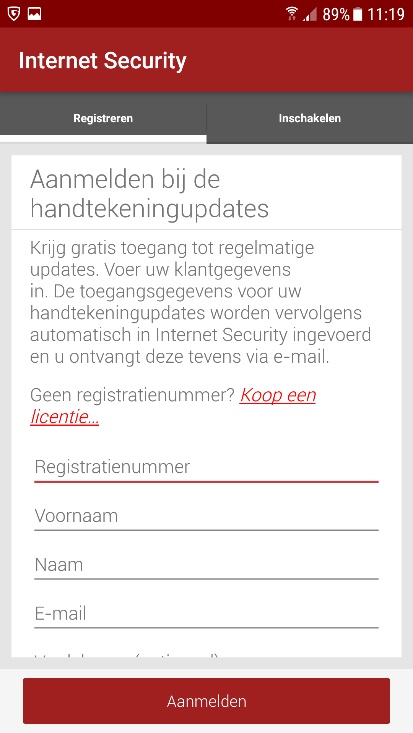The width and height of the screenshot is (413, 733).
Task: Tap the G DATA shield status icon
Action: coord(14,14)
